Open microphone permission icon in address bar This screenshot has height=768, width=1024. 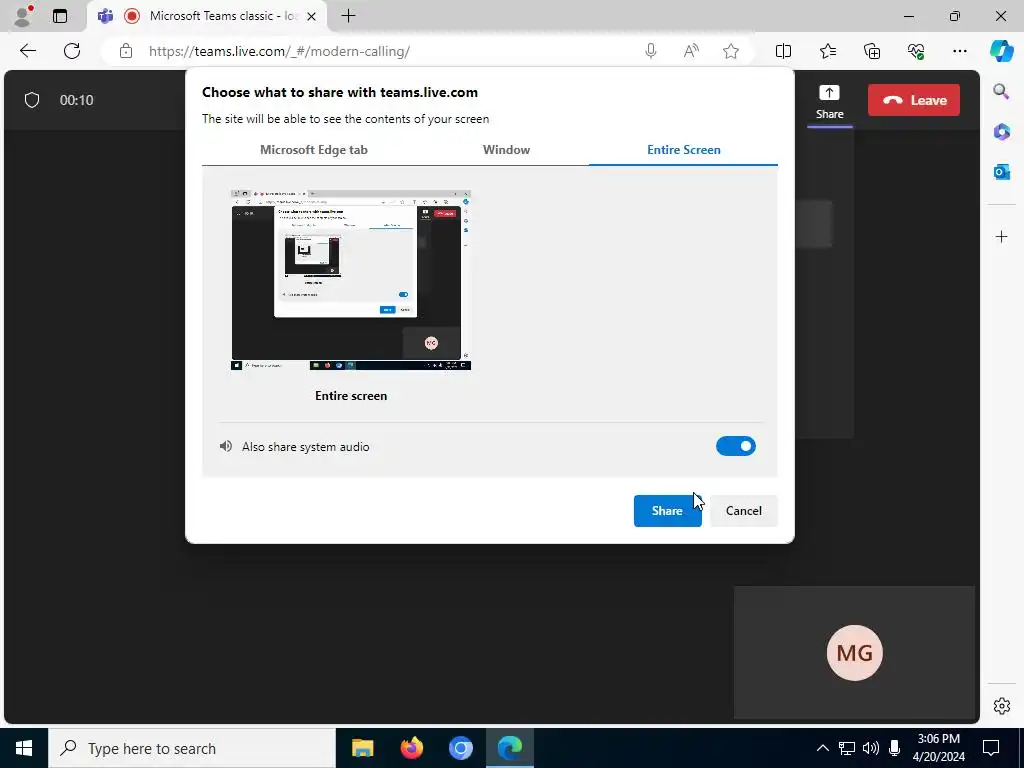pos(650,51)
